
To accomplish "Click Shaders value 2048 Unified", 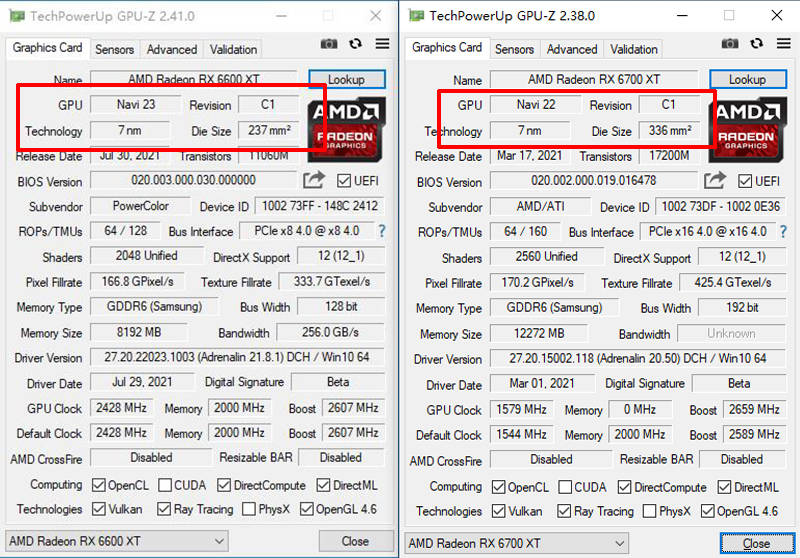I will pos(147,256).
